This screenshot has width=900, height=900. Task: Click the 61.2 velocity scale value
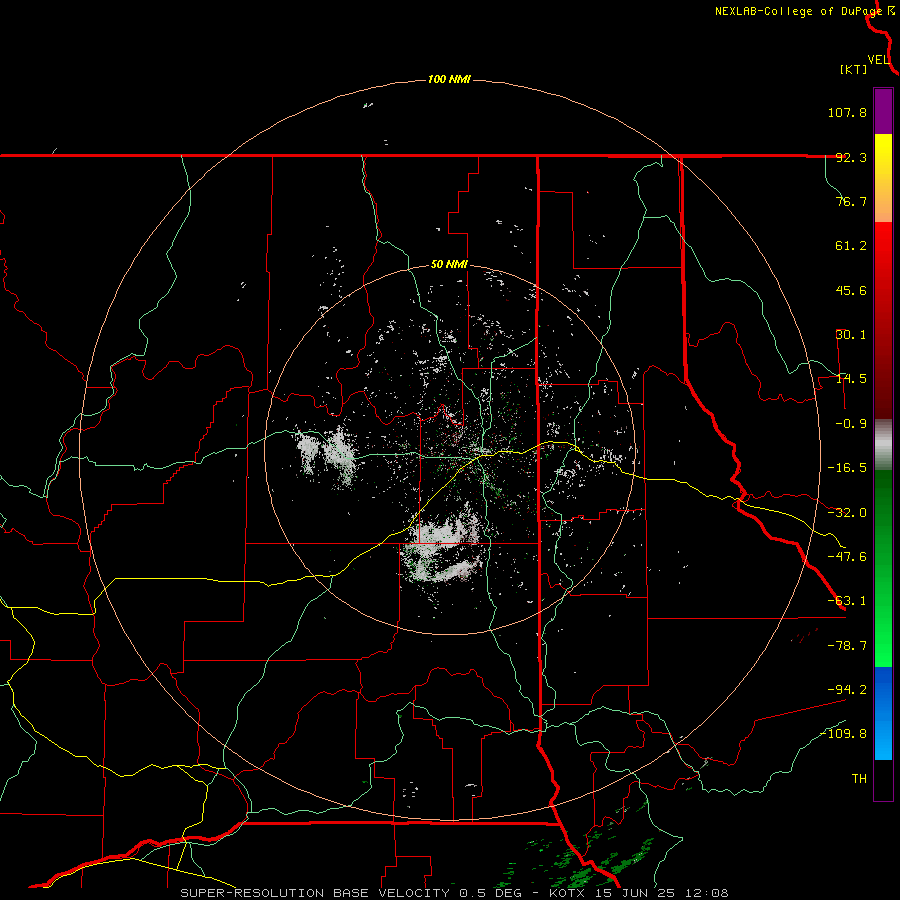click(x=851, y=246)
